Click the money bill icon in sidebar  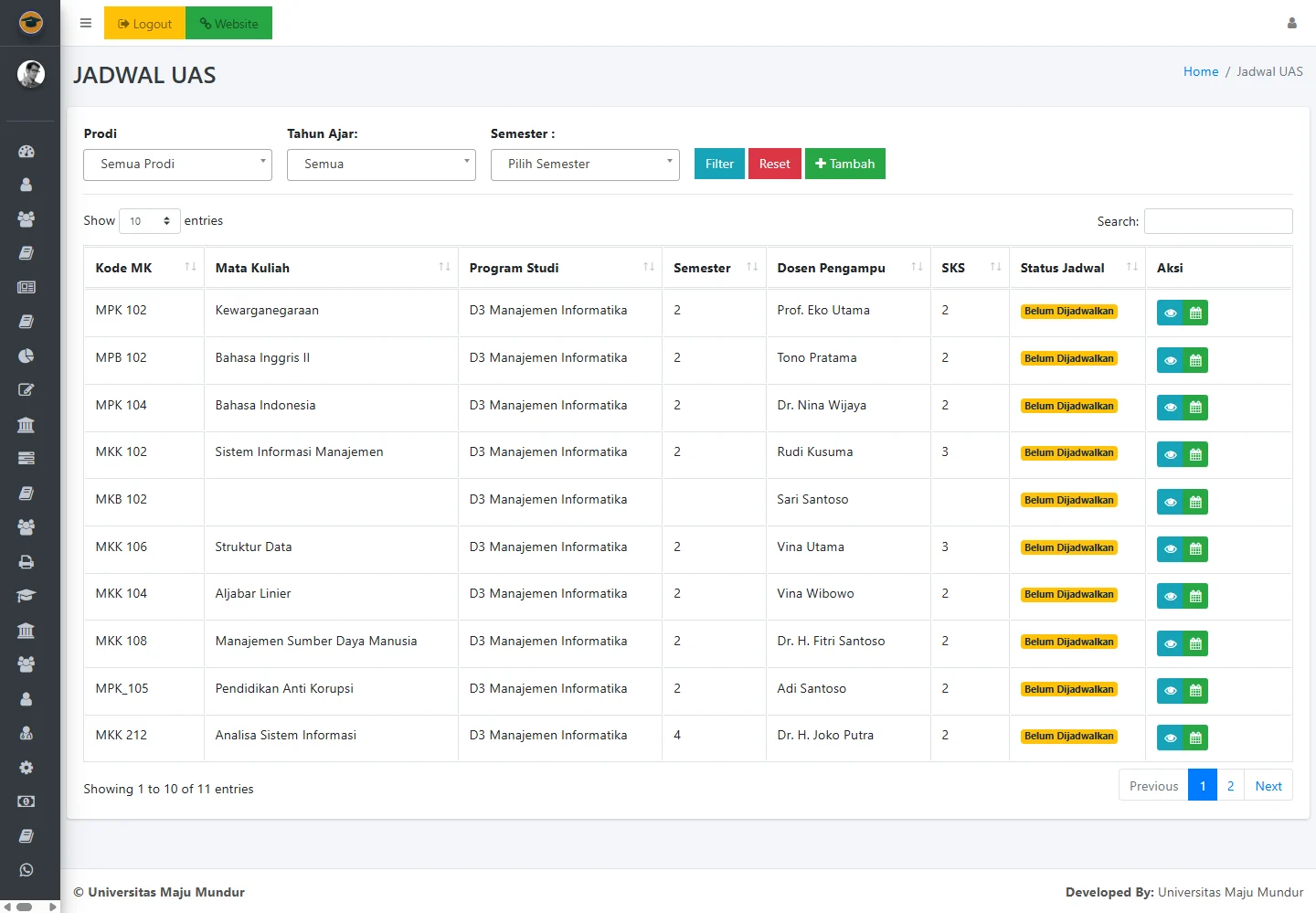[x=27, y=802]
